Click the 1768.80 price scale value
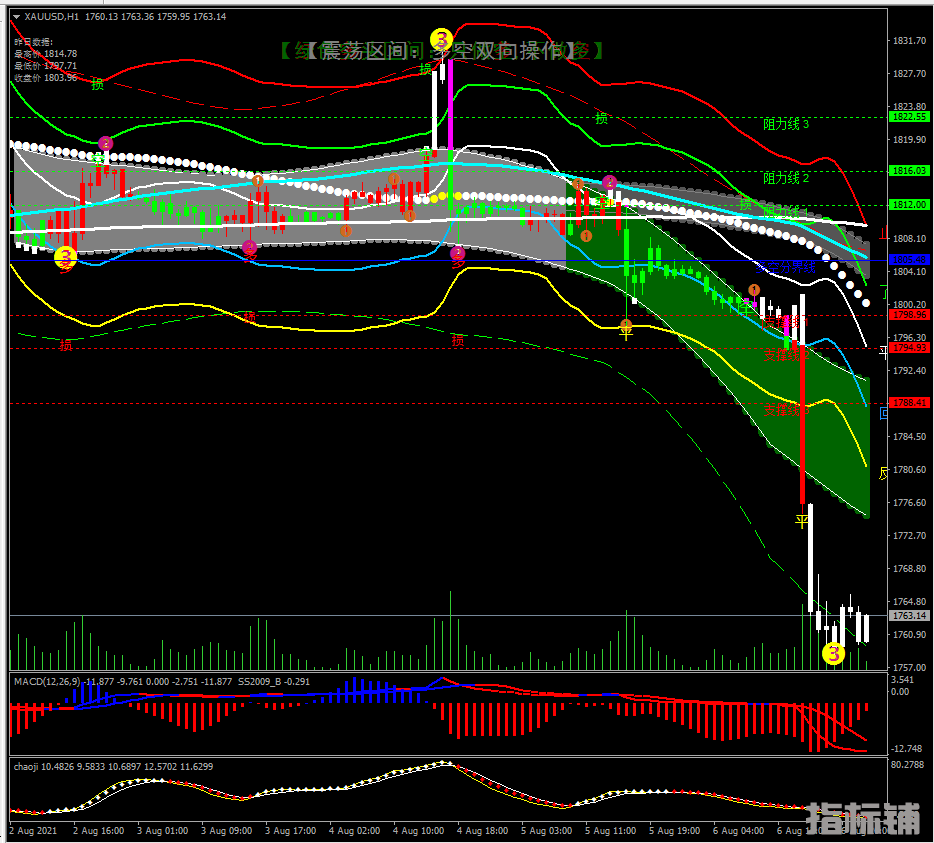 tap(909, 569)
